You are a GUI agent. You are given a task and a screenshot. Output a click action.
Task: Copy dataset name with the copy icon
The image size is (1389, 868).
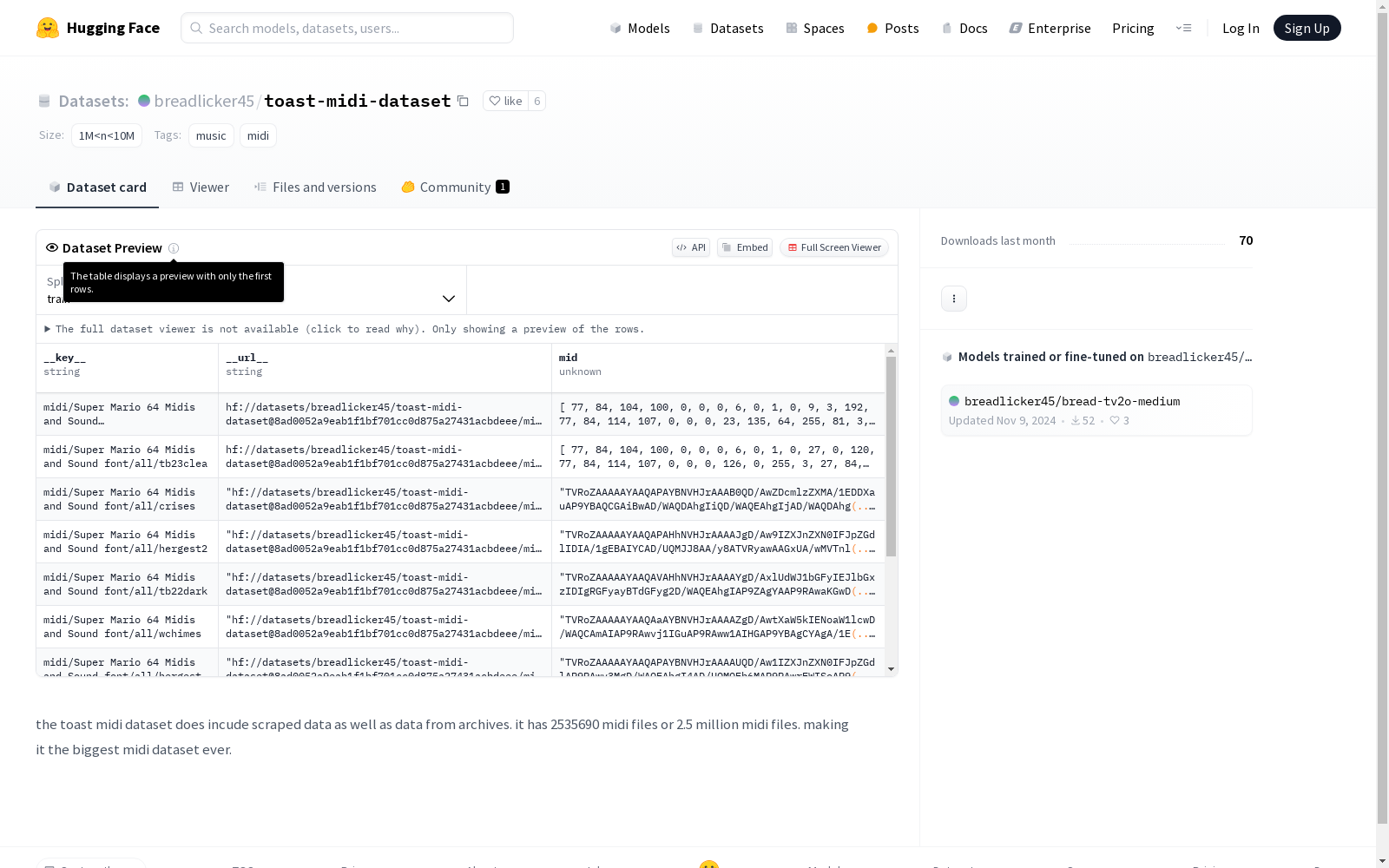[x=464, y=101]
